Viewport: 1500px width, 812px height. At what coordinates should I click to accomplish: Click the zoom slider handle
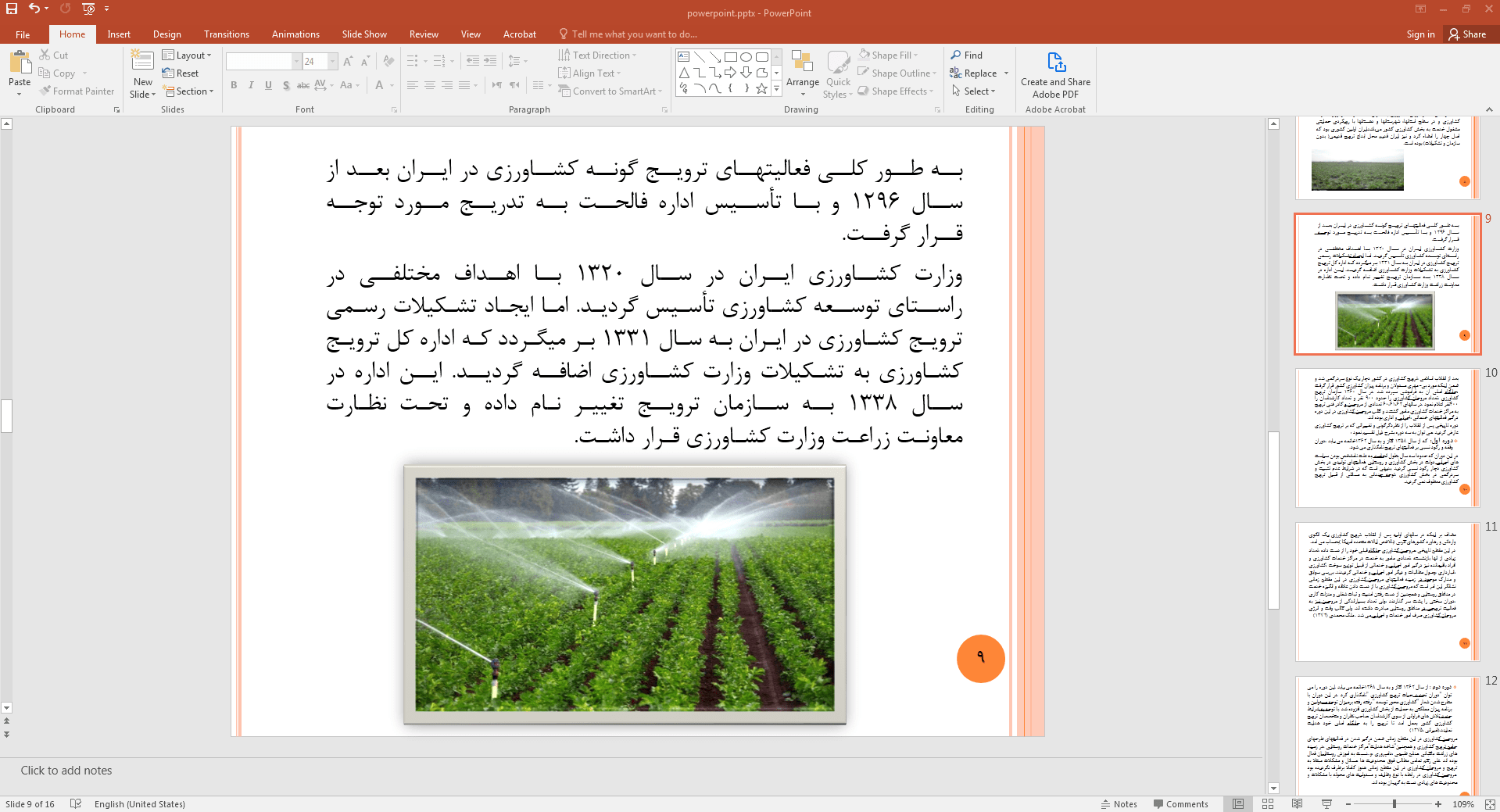1394,804
